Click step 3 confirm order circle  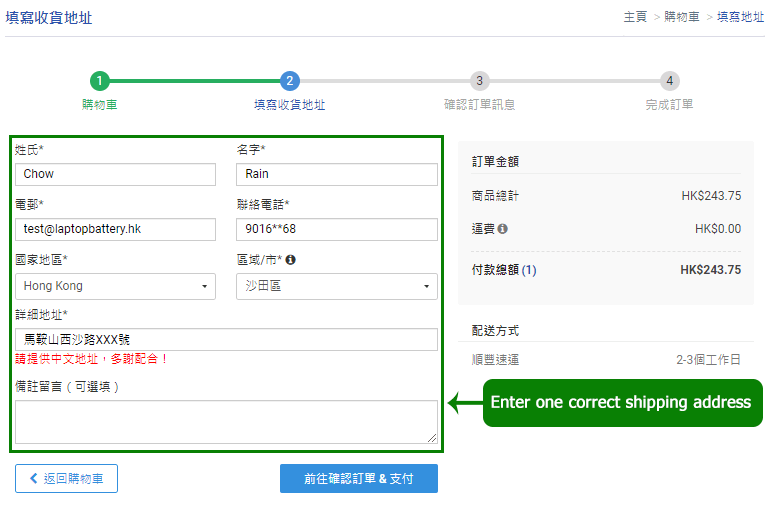coord(479,81)
